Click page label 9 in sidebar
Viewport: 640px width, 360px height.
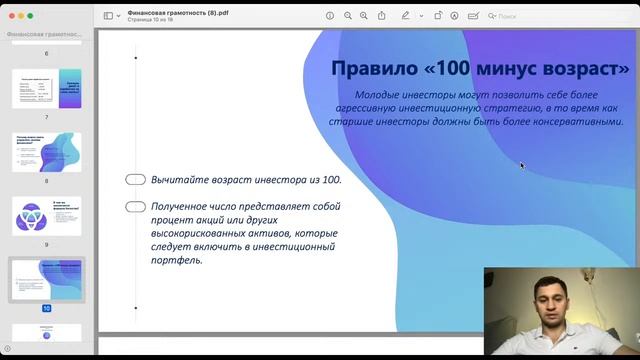[47, 244]
